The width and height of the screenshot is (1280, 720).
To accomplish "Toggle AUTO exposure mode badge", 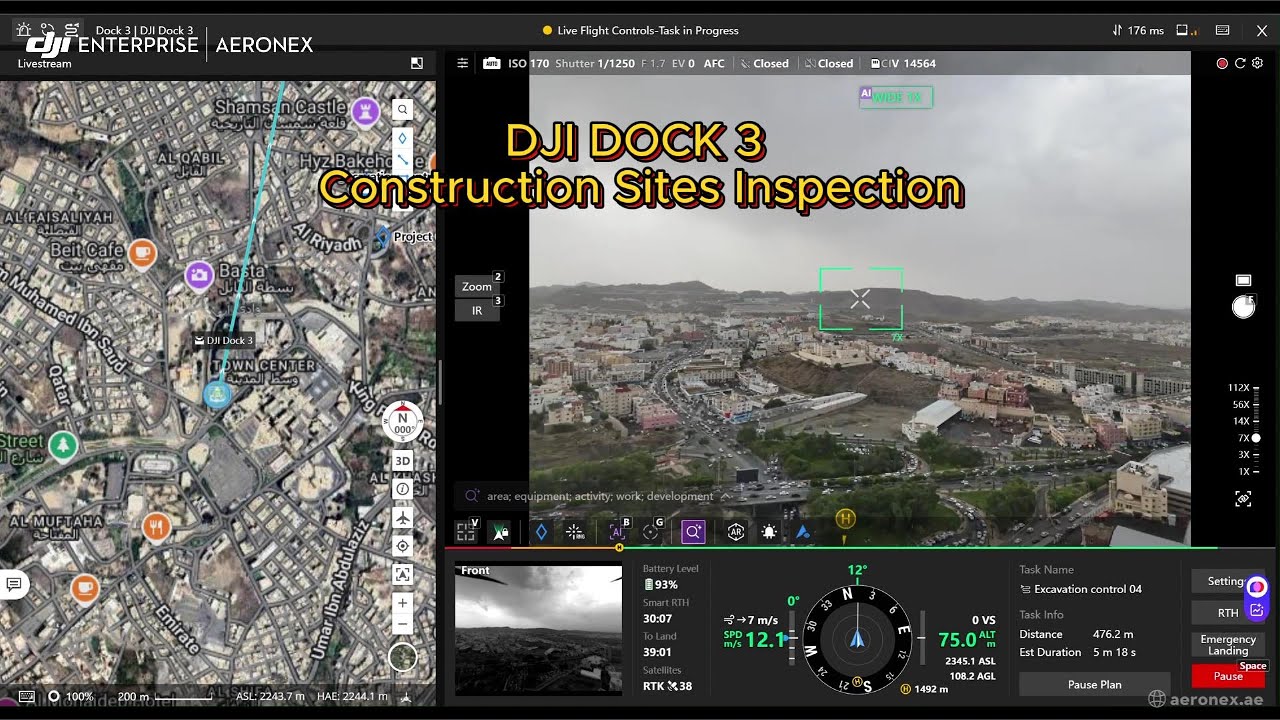I will point(491,63).
